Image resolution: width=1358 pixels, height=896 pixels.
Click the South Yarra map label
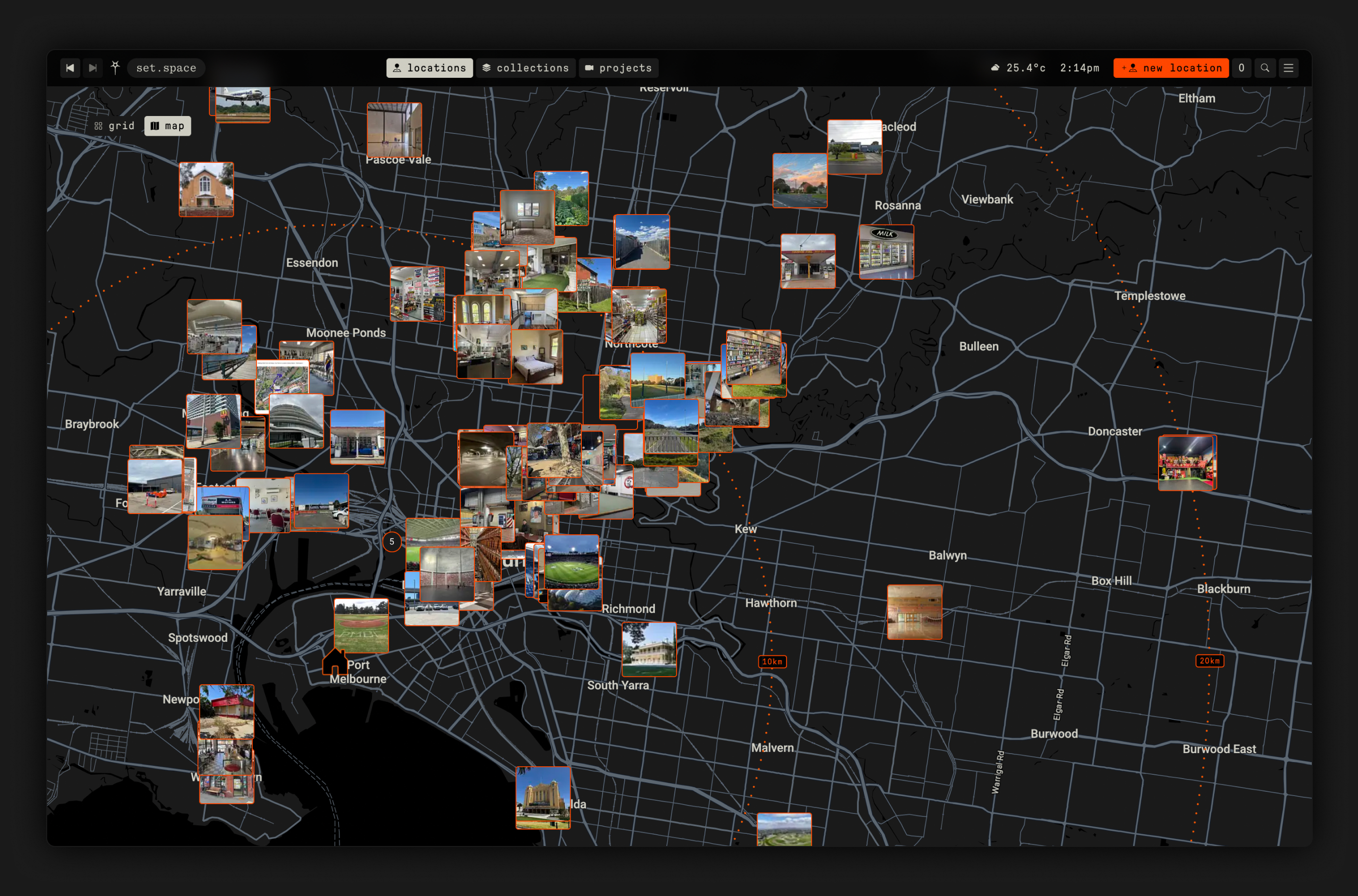click(x=618, y=685)
